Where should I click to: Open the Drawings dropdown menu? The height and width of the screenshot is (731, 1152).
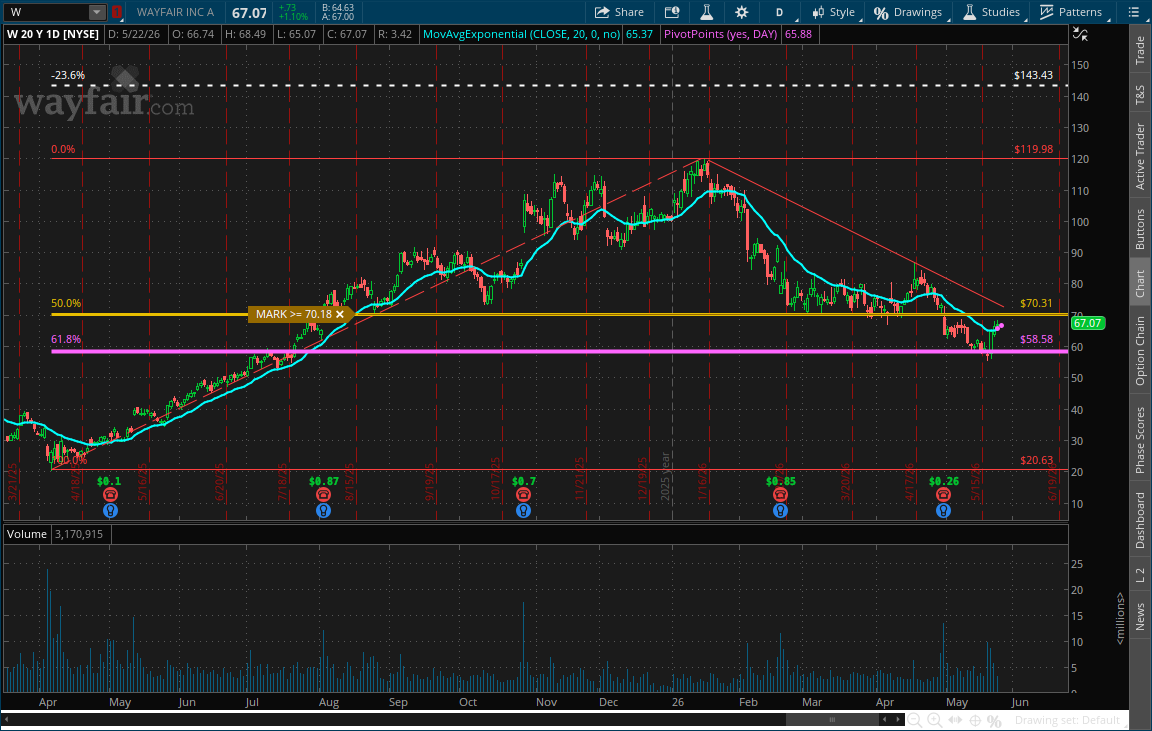point(908,12)
